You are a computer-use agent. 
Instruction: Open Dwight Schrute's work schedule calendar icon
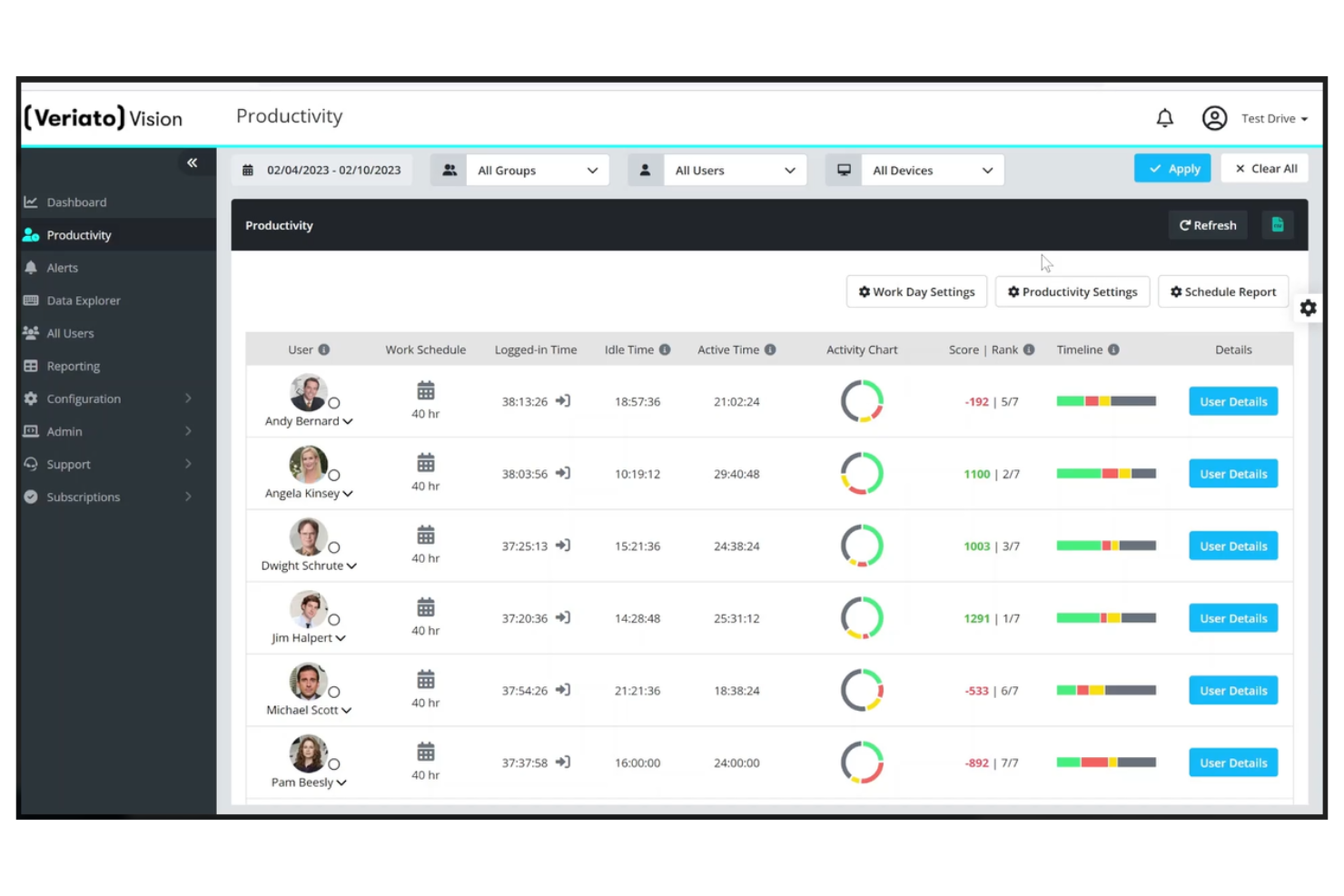425,536
